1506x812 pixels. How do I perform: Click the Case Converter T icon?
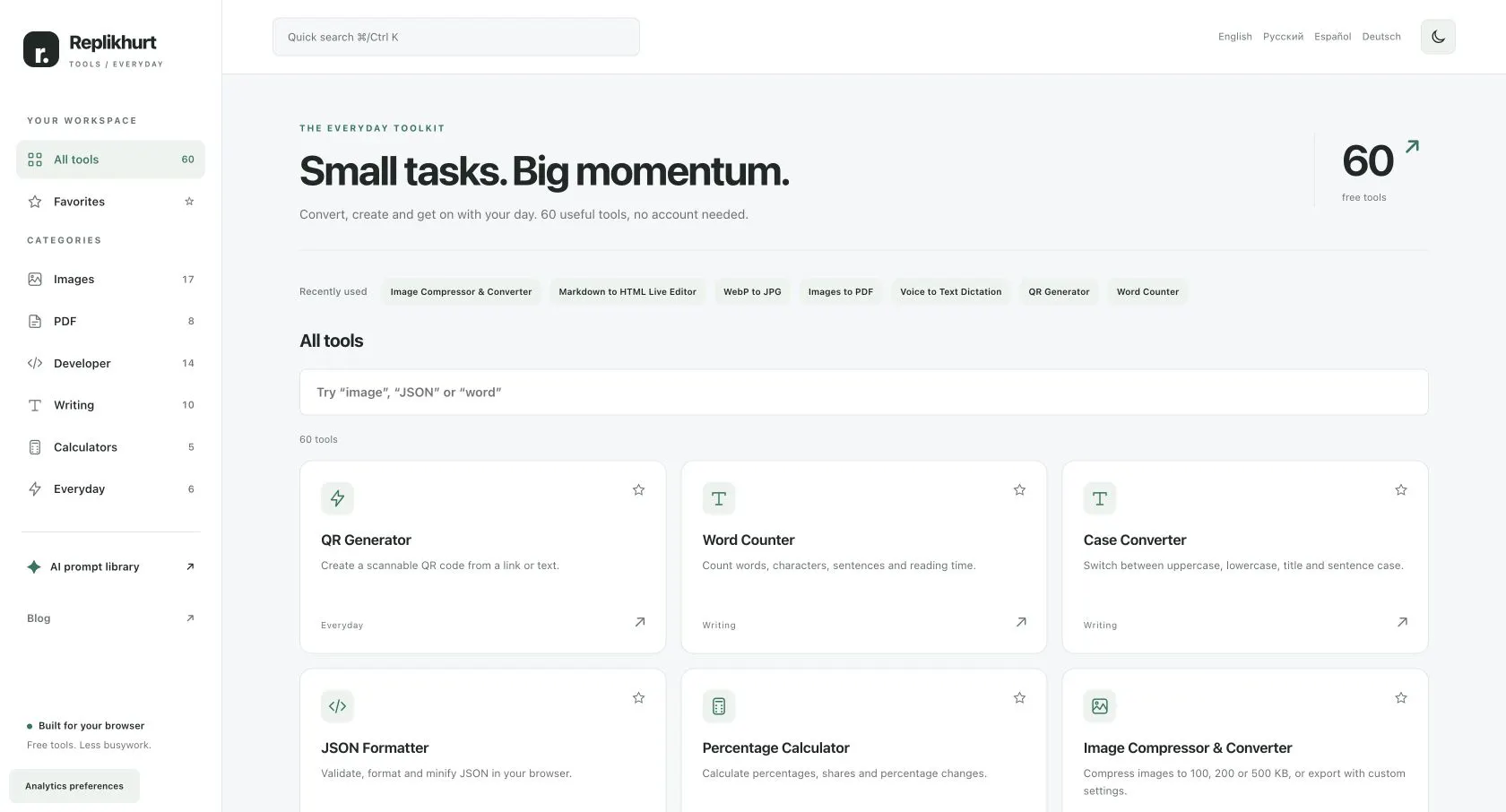click(1100, 498)
